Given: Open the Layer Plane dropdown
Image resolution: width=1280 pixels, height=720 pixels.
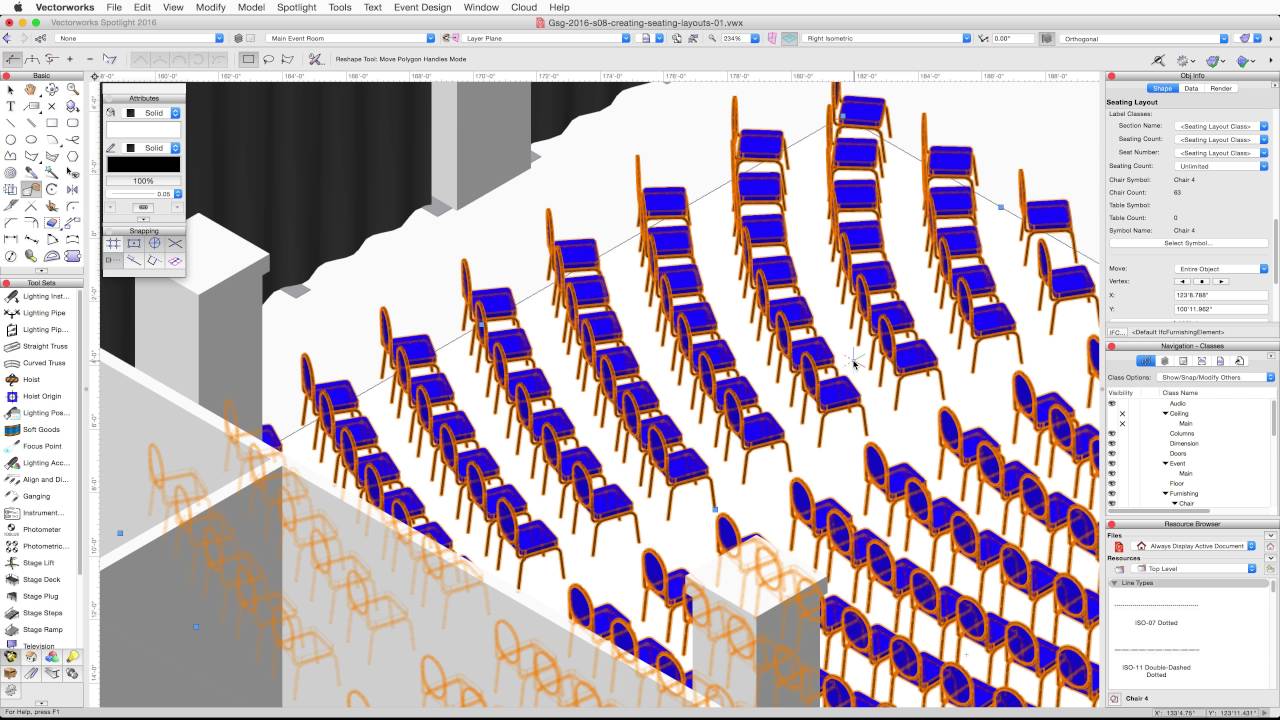Looking at the screenshot, I should 547,38.
